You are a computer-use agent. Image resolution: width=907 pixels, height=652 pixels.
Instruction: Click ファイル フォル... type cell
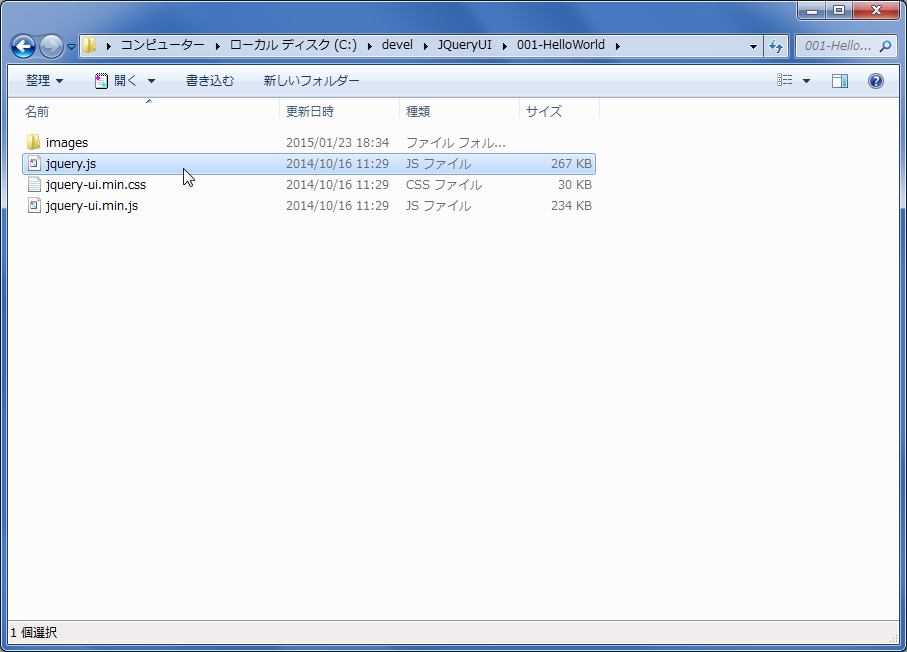pos(456,142)
